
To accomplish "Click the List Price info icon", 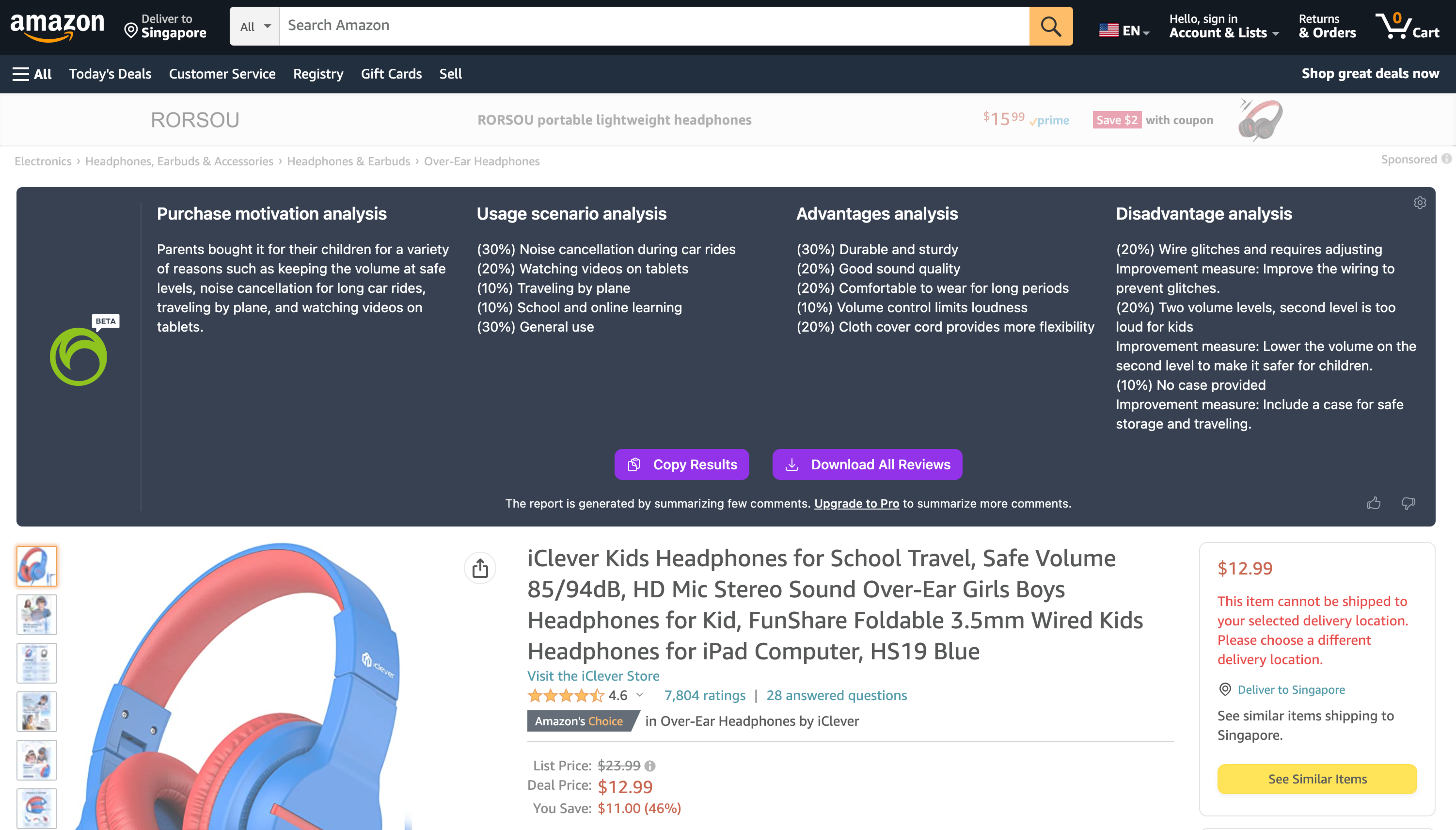I will (x=649, y=766).
